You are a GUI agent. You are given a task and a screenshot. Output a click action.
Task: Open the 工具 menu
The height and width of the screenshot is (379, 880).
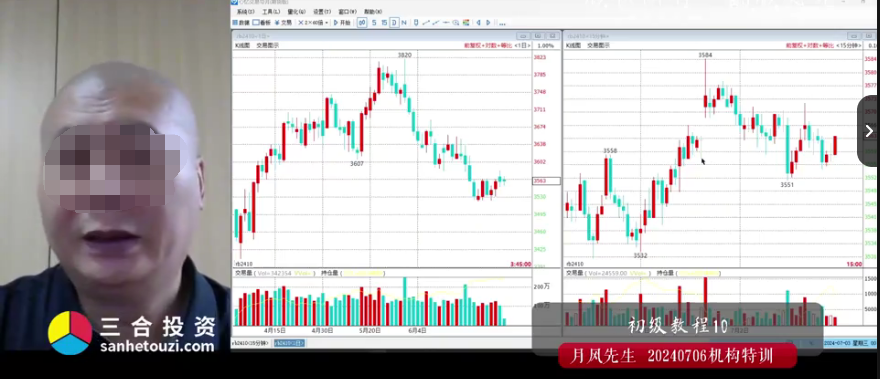point(271,11)
